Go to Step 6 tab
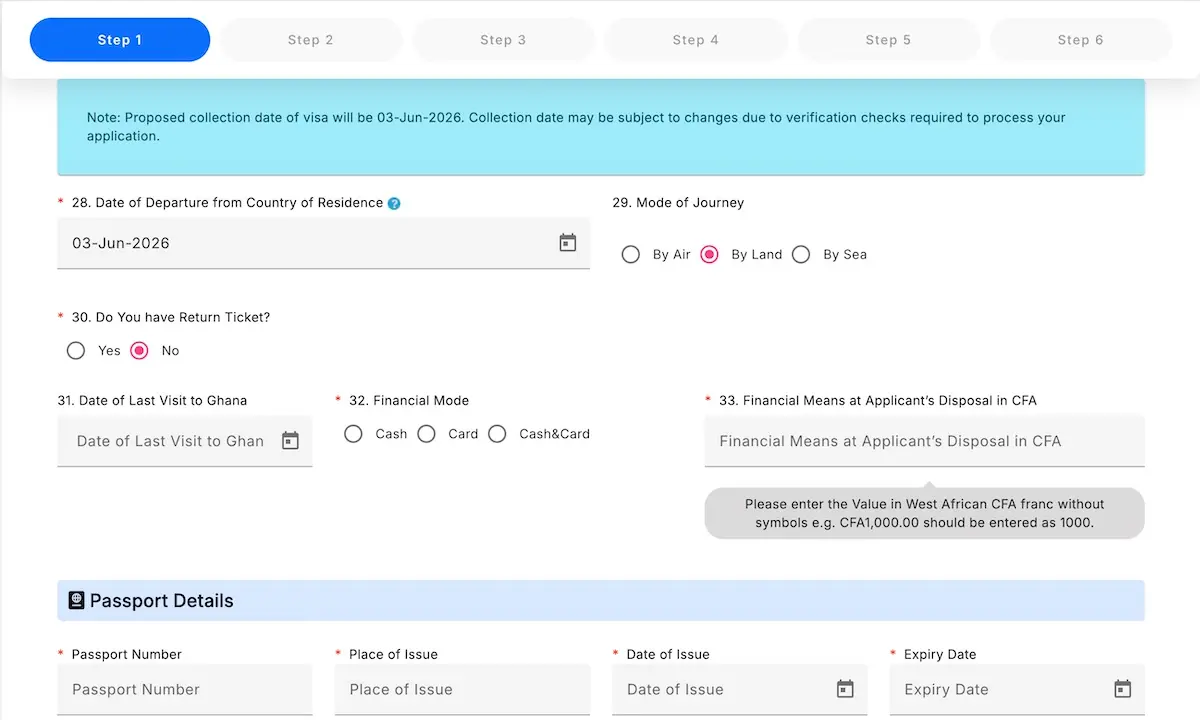1200x720 pixels. [1081, 40]
